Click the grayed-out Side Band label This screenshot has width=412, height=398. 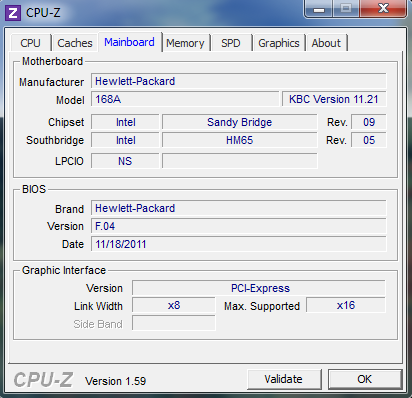click(x=98, y=324)
